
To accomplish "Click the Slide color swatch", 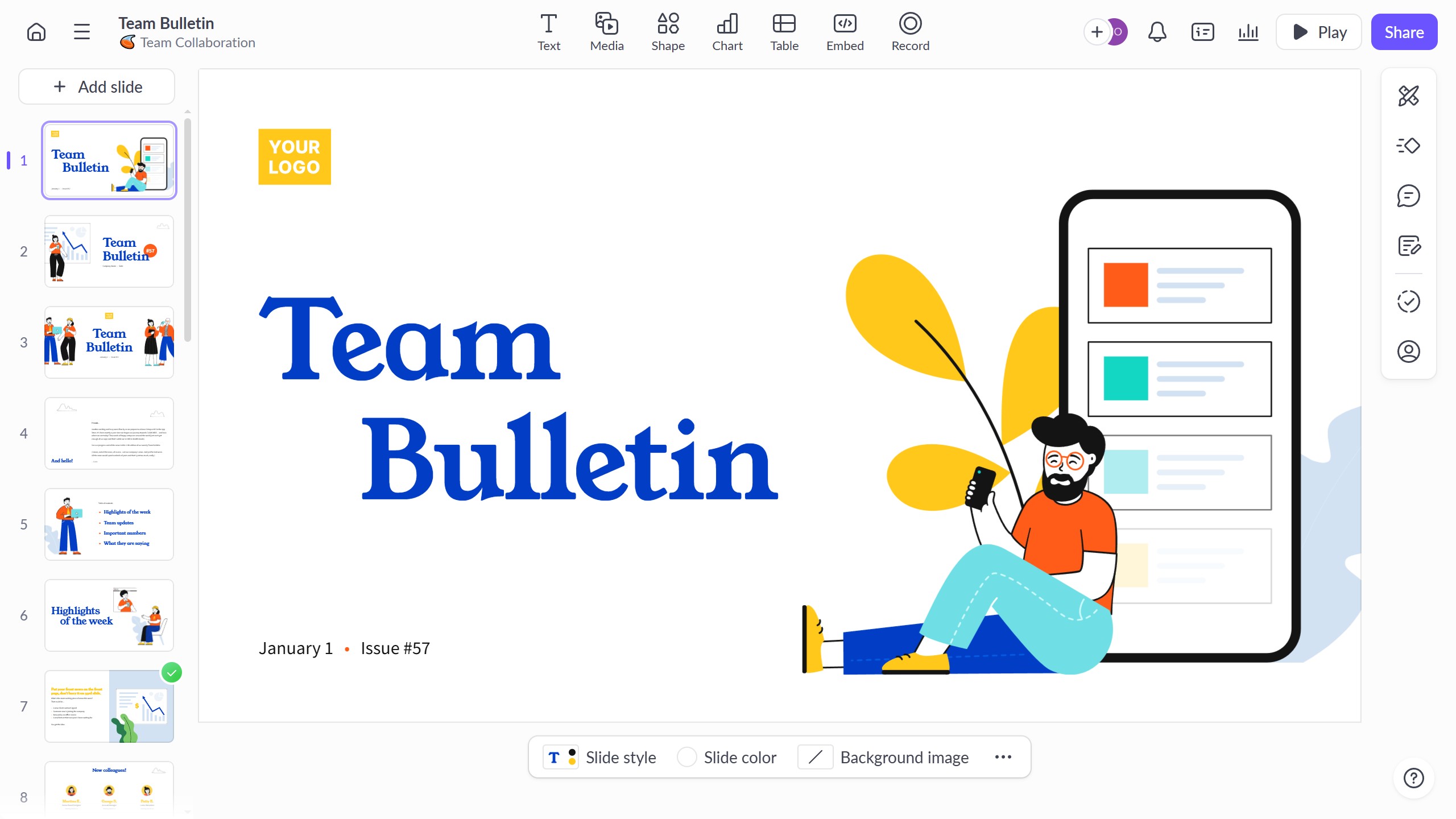I will coord(686,758).
